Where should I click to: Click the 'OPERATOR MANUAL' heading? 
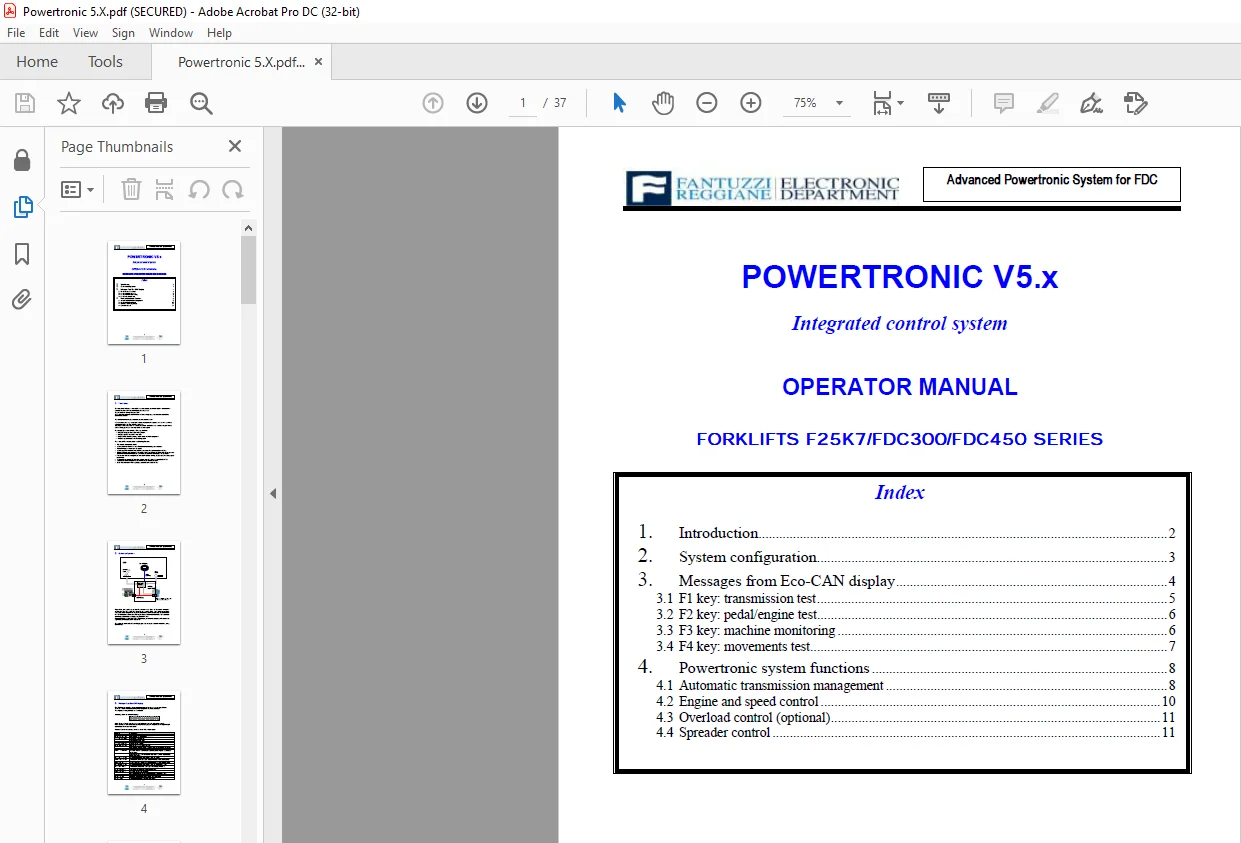(900, 387)
